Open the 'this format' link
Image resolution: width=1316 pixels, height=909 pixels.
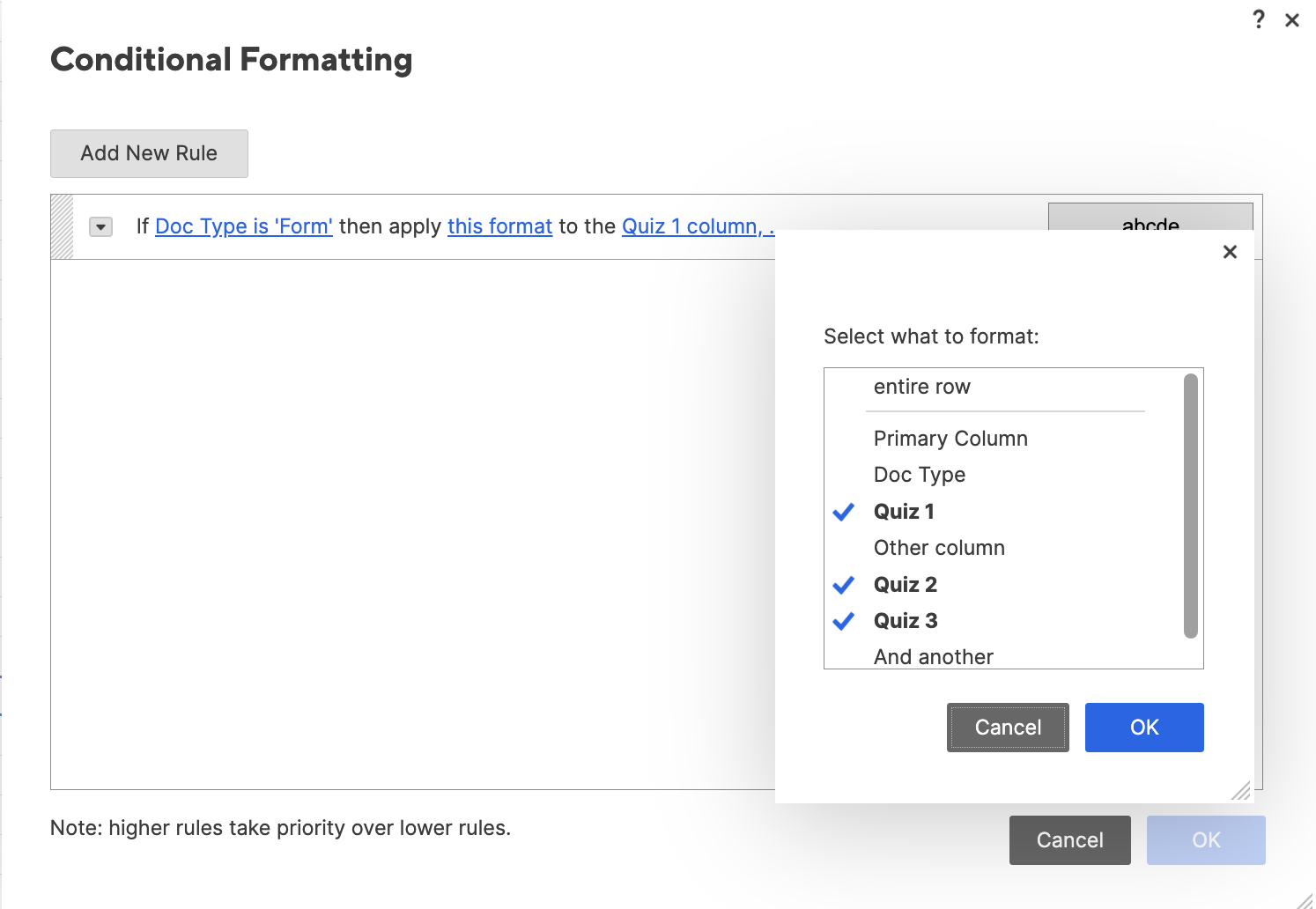click(499, 226)
